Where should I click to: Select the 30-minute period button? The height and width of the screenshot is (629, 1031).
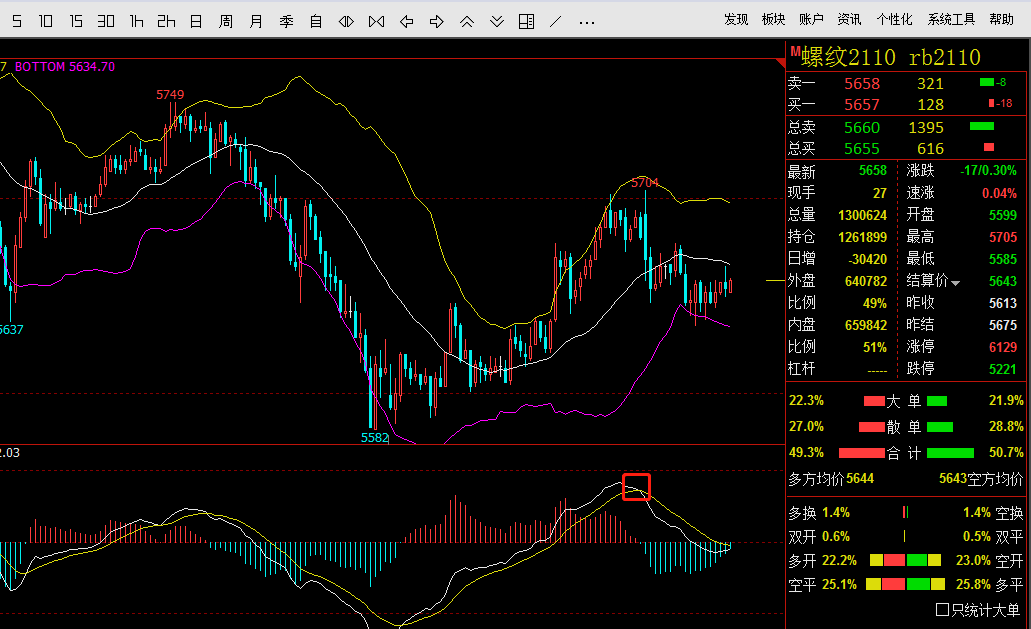pos(106,22)
